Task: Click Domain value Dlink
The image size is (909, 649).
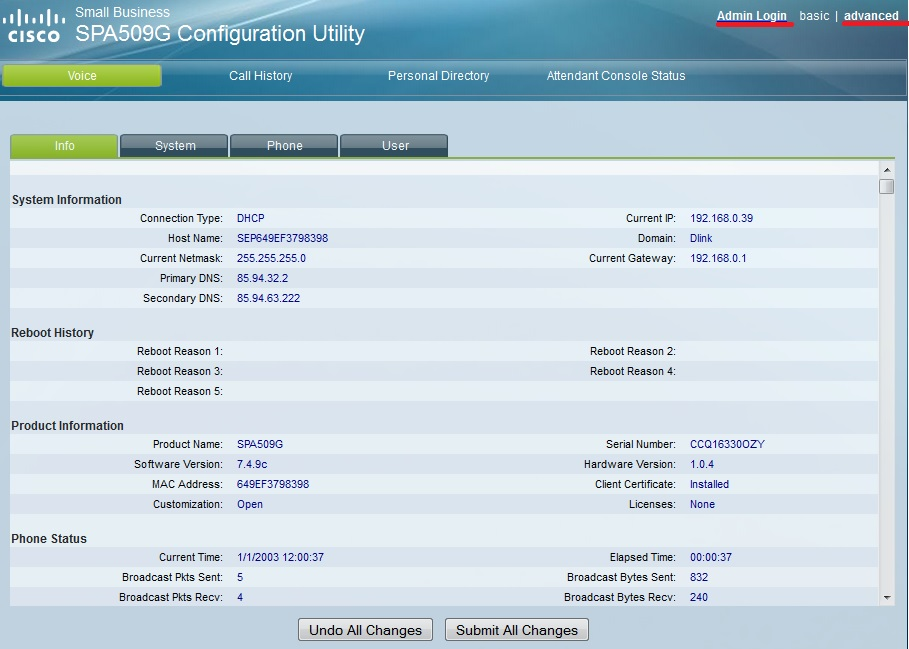Action: tap(701, 238)
